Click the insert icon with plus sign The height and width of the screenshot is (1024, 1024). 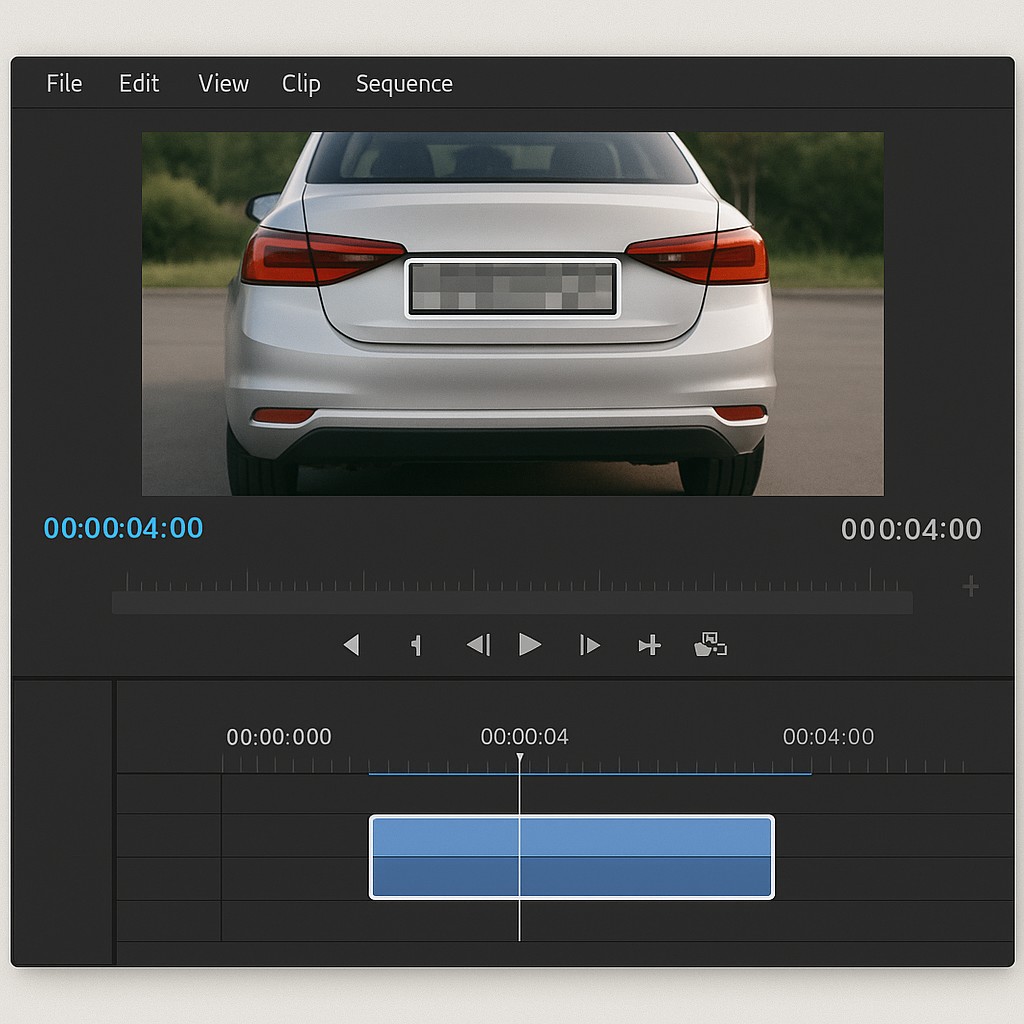click(650, 645)
